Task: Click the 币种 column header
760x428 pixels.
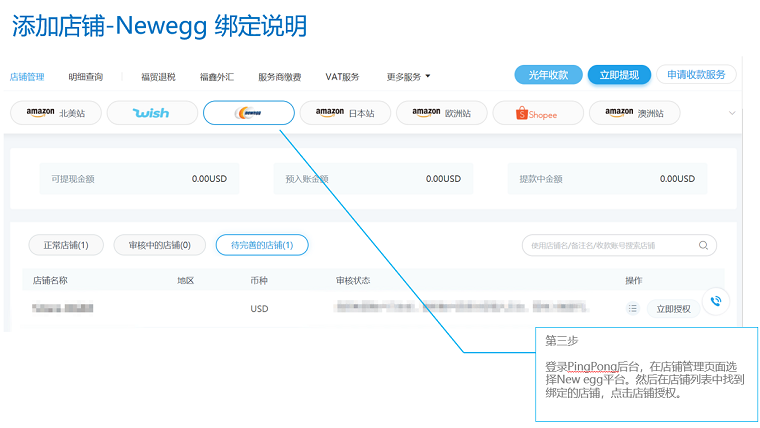Action: tap(259, 280)
